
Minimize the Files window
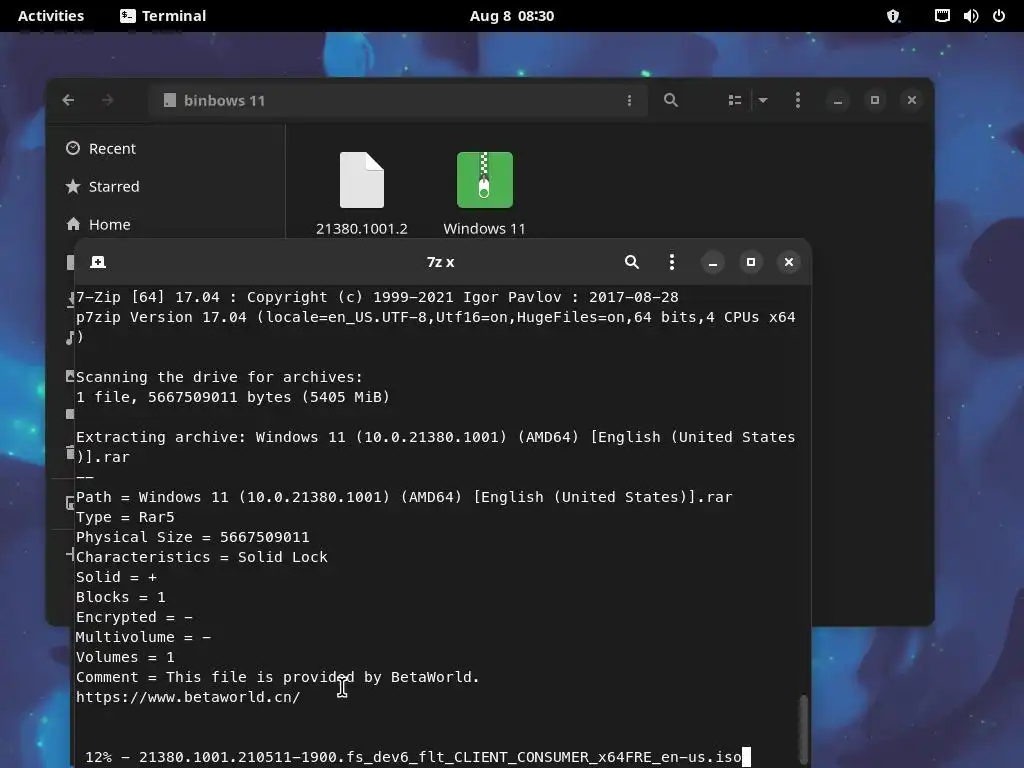[x=837, y=100]
